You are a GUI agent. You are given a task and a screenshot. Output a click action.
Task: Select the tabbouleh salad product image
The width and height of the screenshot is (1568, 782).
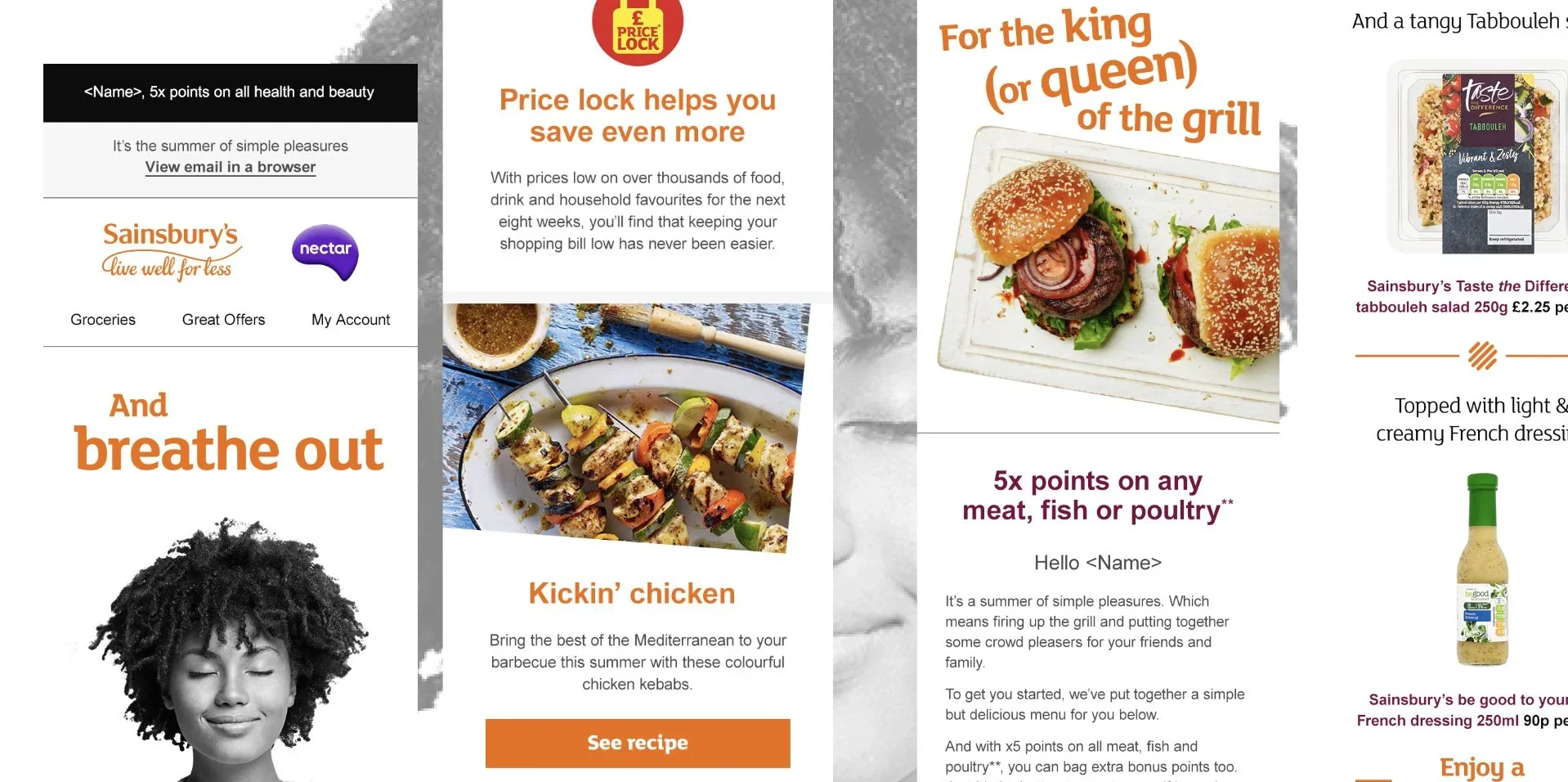(1478, 157)
